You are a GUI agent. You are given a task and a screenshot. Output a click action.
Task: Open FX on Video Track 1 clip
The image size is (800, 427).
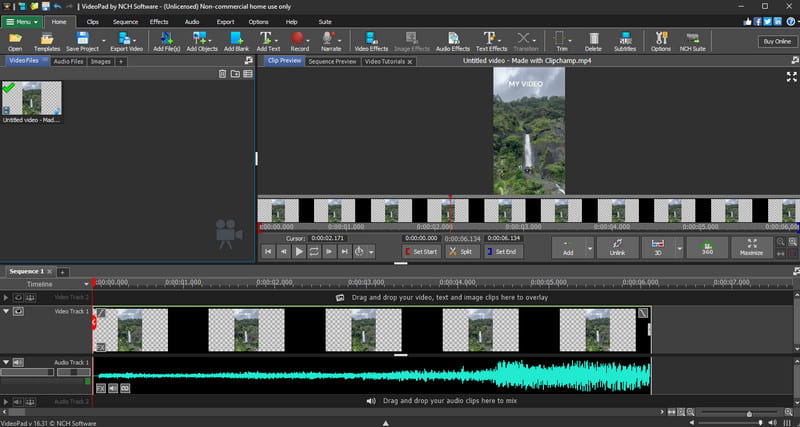coord(101,347)
